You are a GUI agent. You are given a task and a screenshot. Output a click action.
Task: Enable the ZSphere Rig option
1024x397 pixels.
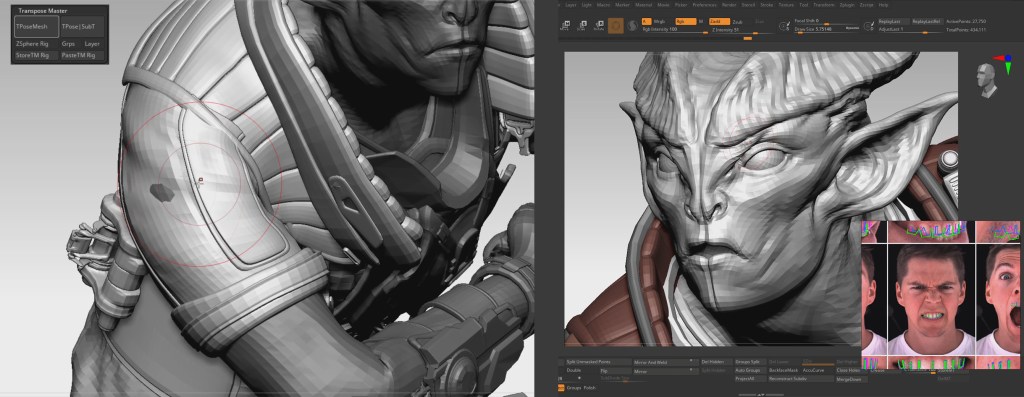tap(33, 44)
